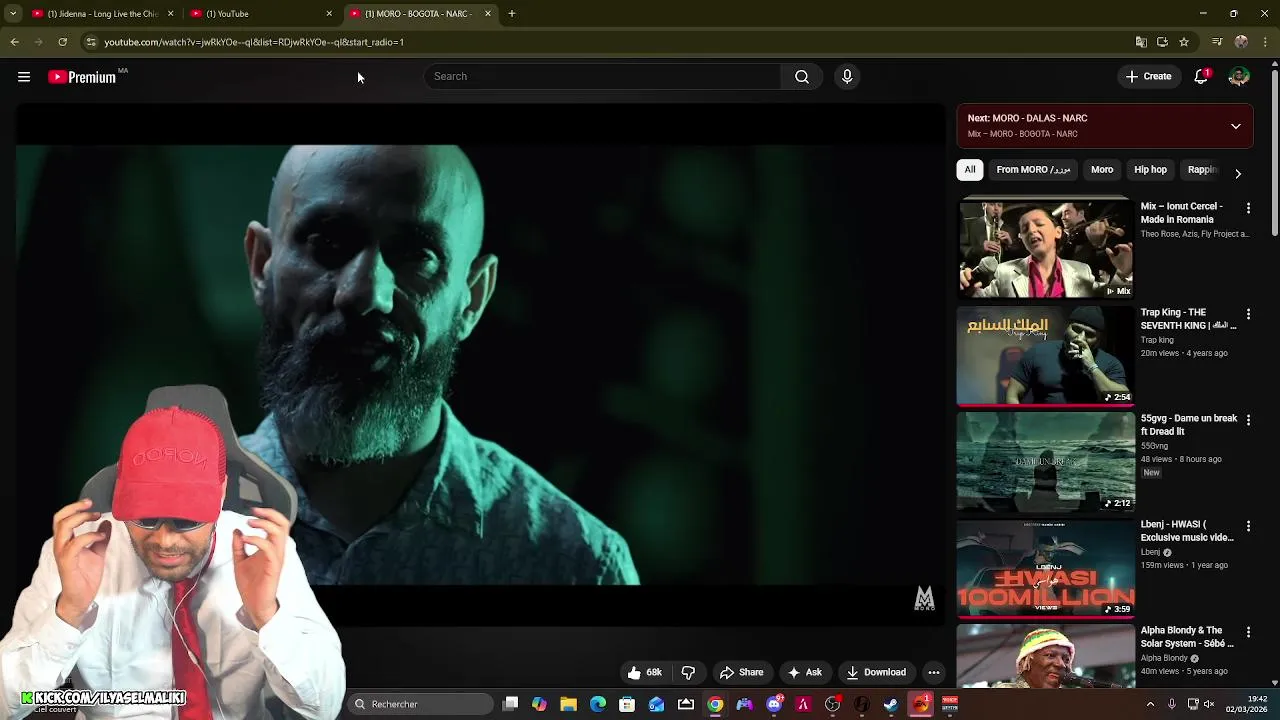Click Next: MORO - DALAS - NARC
The height and width of the screenshot is (720, 1280).
tap(1027, 118)
